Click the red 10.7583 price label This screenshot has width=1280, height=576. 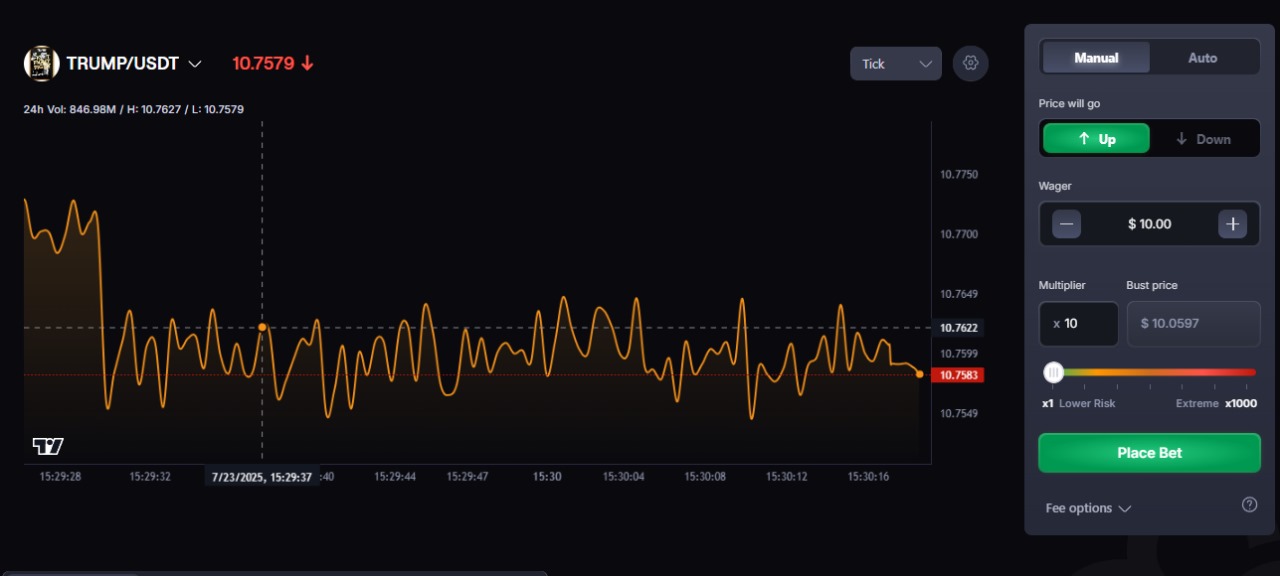point(957,375)
